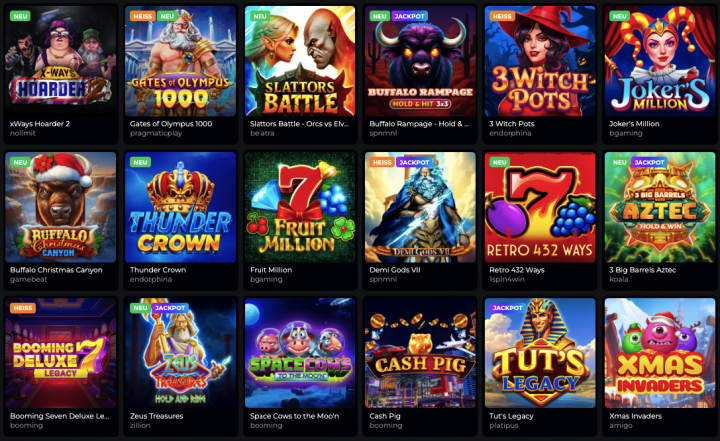Click the Booming Seven Deluxe Legacy title link

[60, 416]
